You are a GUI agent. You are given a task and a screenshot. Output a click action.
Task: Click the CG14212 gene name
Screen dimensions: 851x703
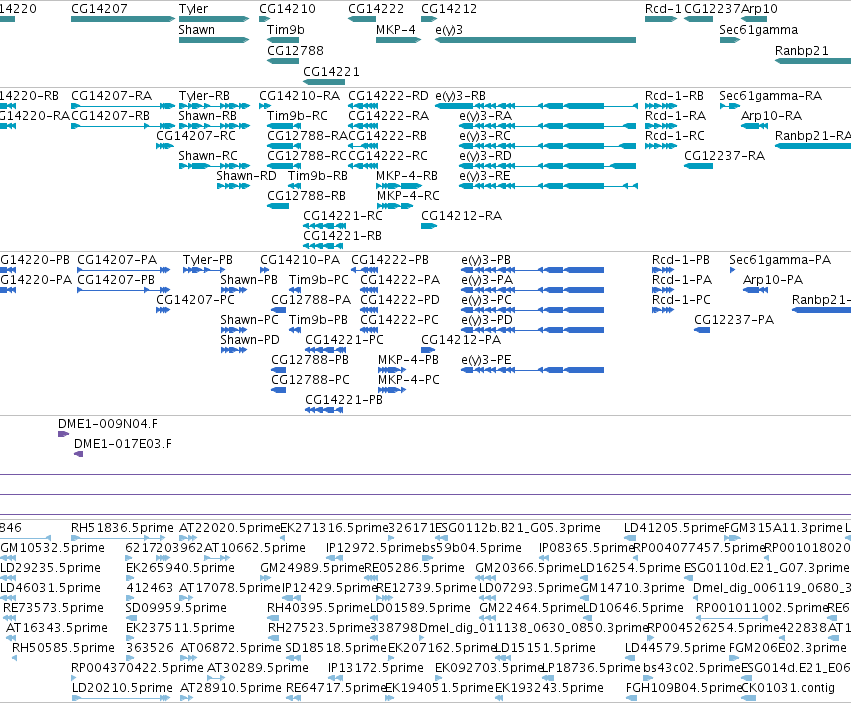(x=449, y=9)
